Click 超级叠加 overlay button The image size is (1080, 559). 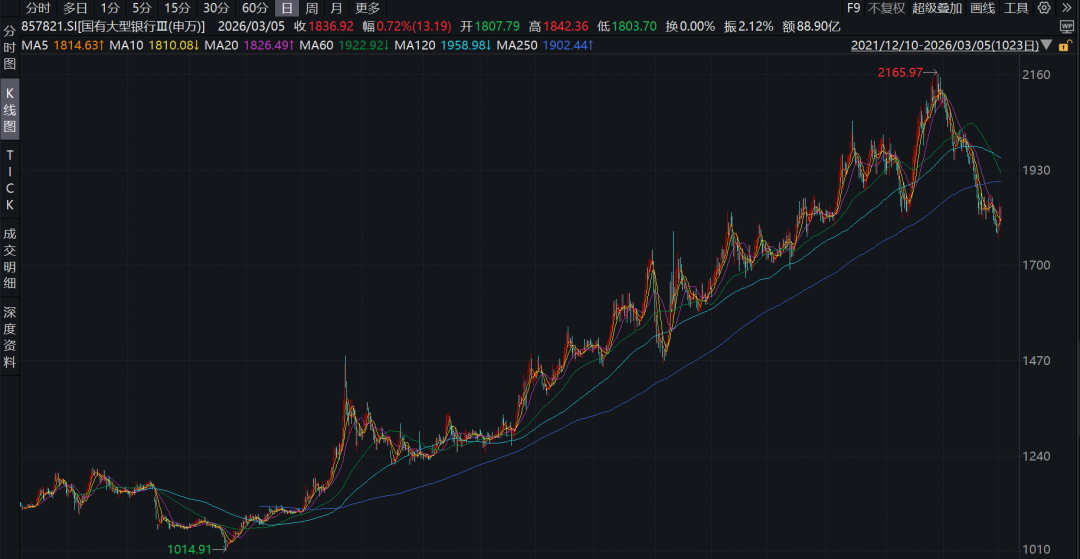tap(936, 8)
